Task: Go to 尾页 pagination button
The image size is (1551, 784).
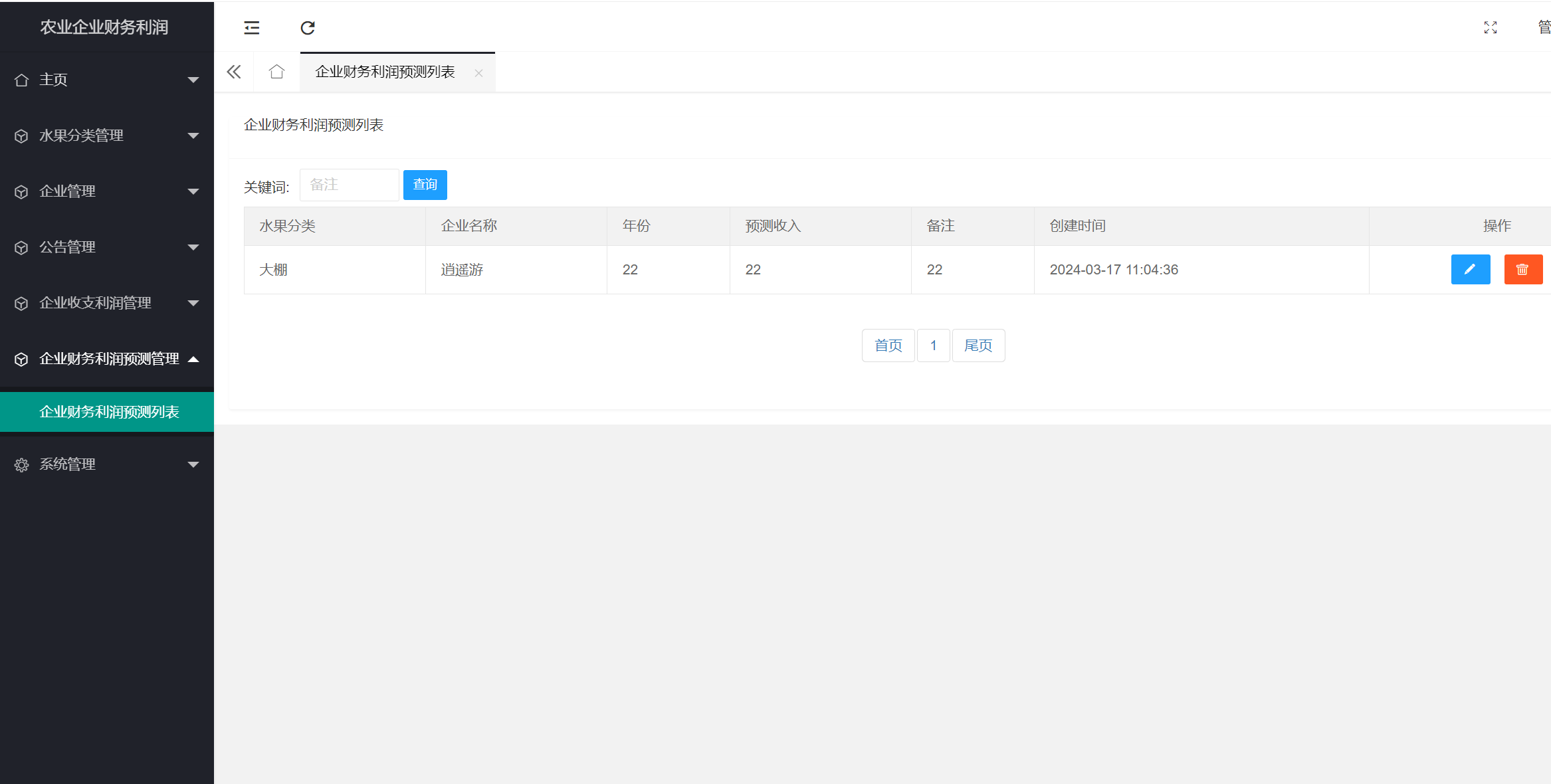Action: point(978,345)
